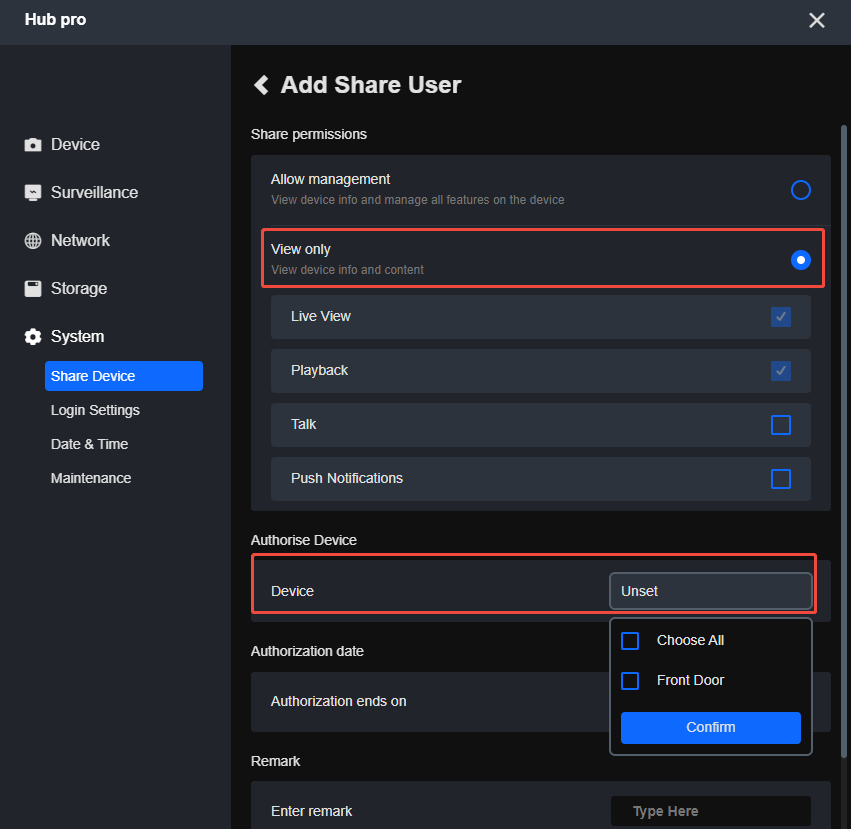851x829 pixels.
Task: Click the Live View permission label
Action: (x=321, y=316)
